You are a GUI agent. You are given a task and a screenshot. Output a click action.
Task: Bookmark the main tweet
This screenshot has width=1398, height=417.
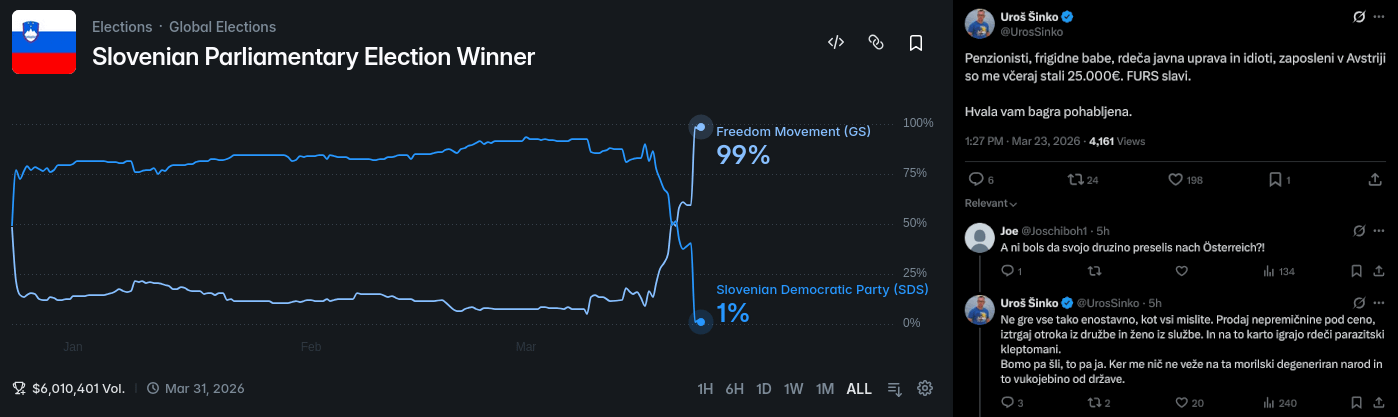pyautogui.click(x=1275, y=180)
